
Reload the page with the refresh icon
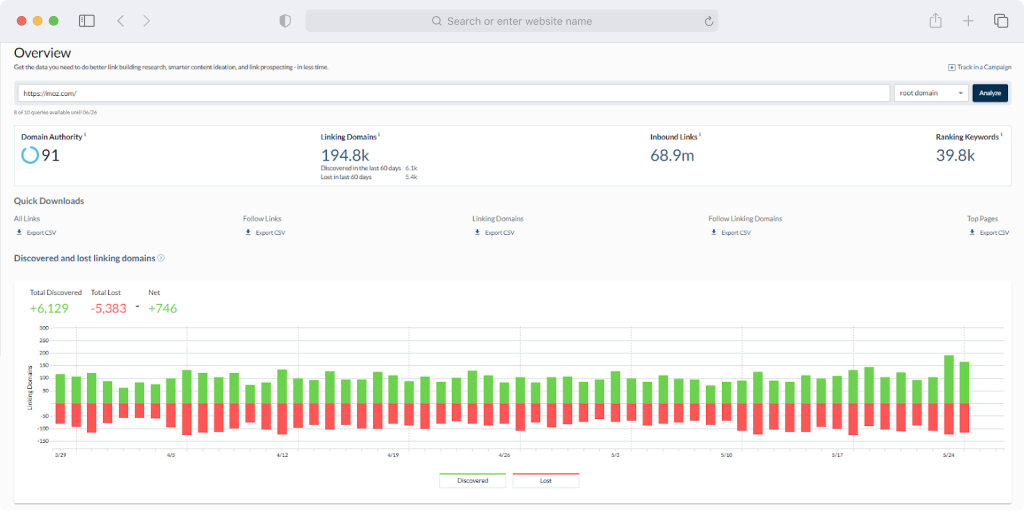709,22
